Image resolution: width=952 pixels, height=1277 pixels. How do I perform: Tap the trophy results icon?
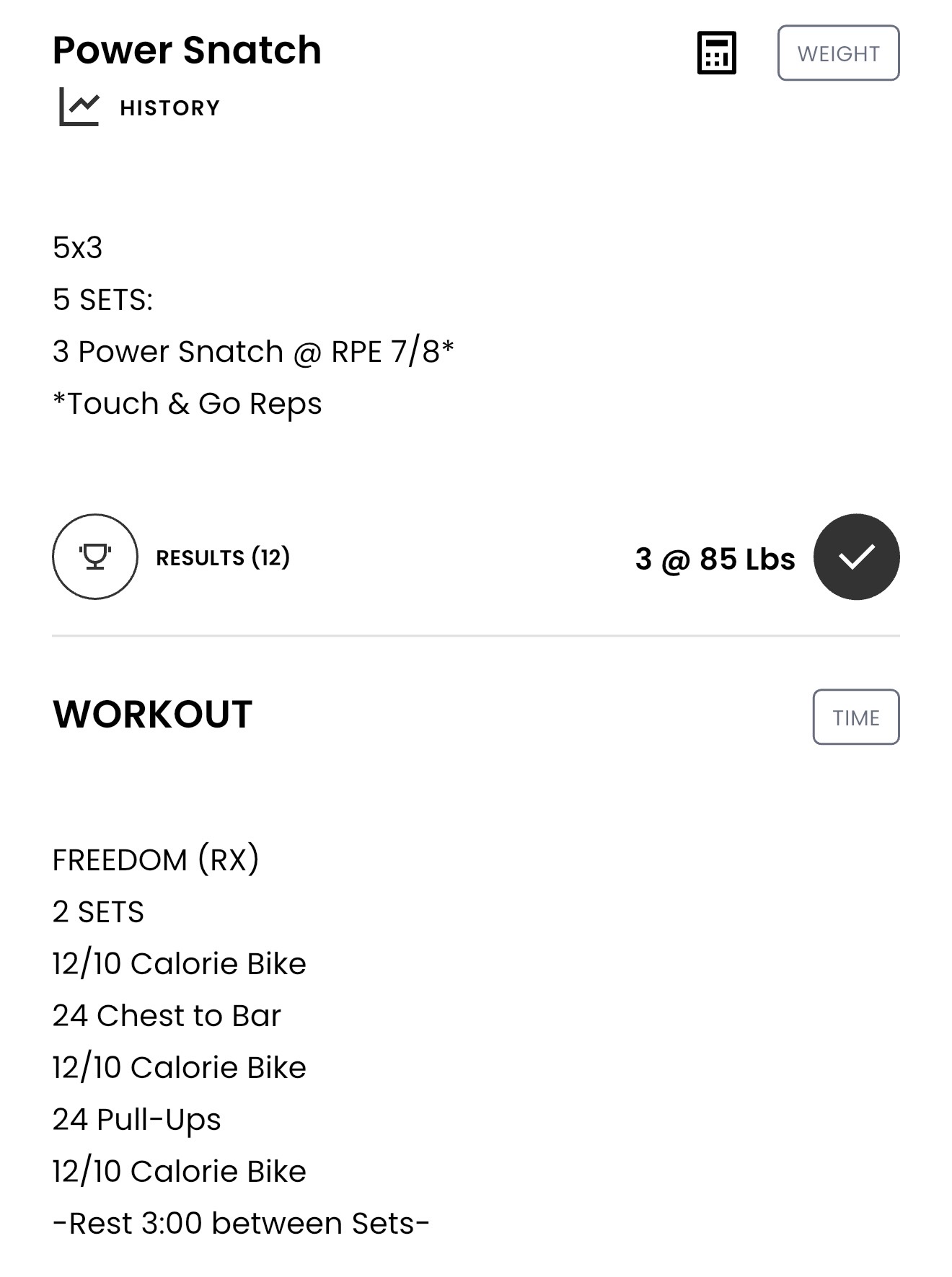[94, 557]
